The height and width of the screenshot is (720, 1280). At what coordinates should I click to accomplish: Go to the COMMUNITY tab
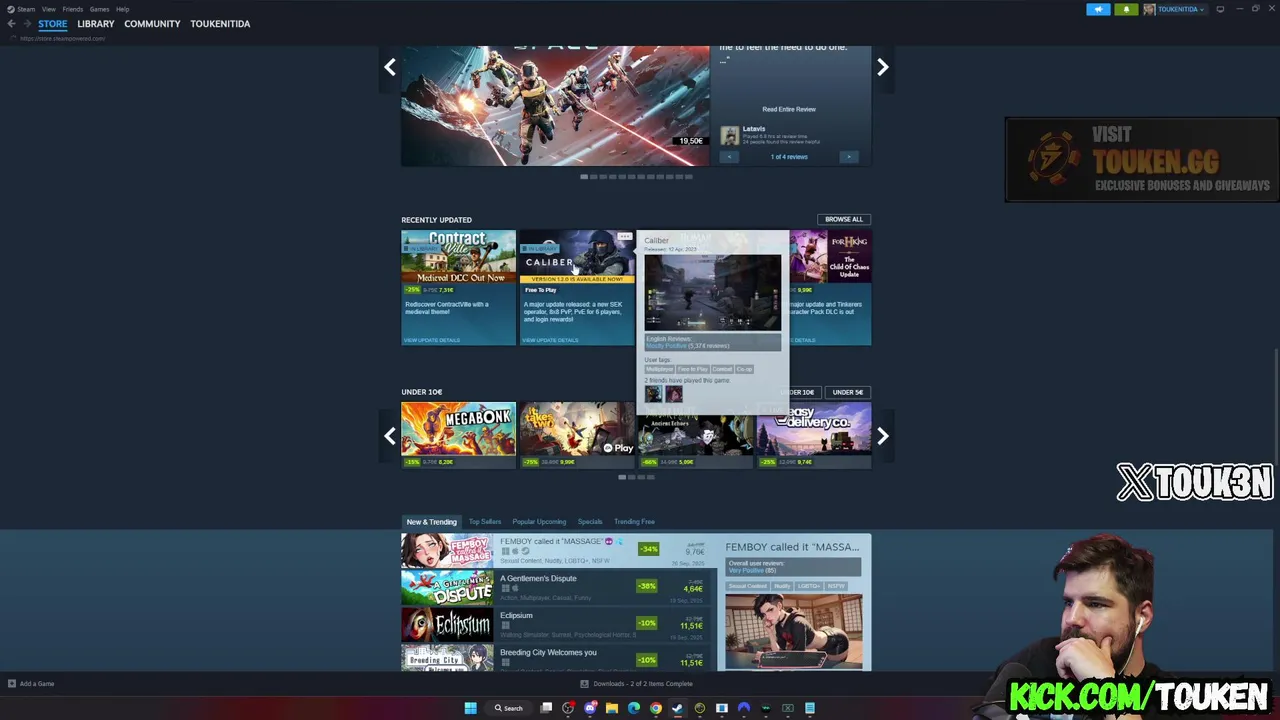click(152, 23)
